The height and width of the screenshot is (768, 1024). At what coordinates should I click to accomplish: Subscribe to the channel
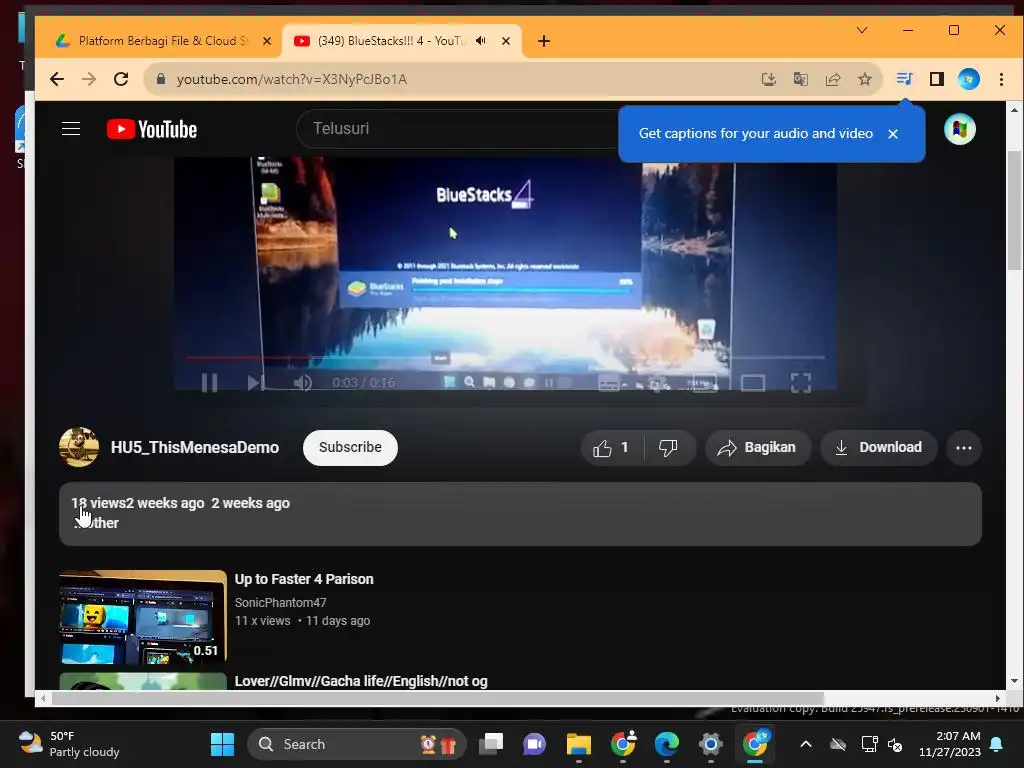pos(350,447)
